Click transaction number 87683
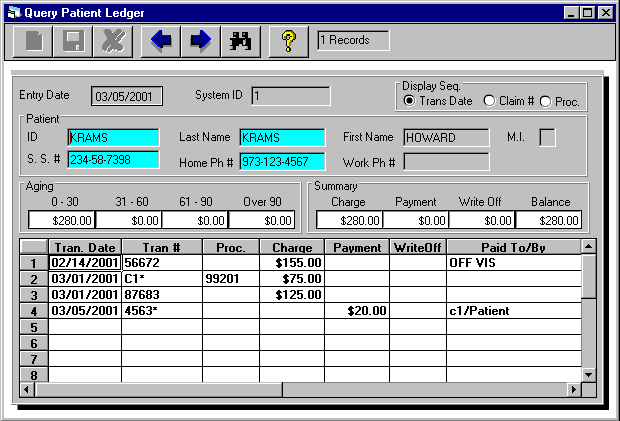620x421 pixels. (162, 295)
